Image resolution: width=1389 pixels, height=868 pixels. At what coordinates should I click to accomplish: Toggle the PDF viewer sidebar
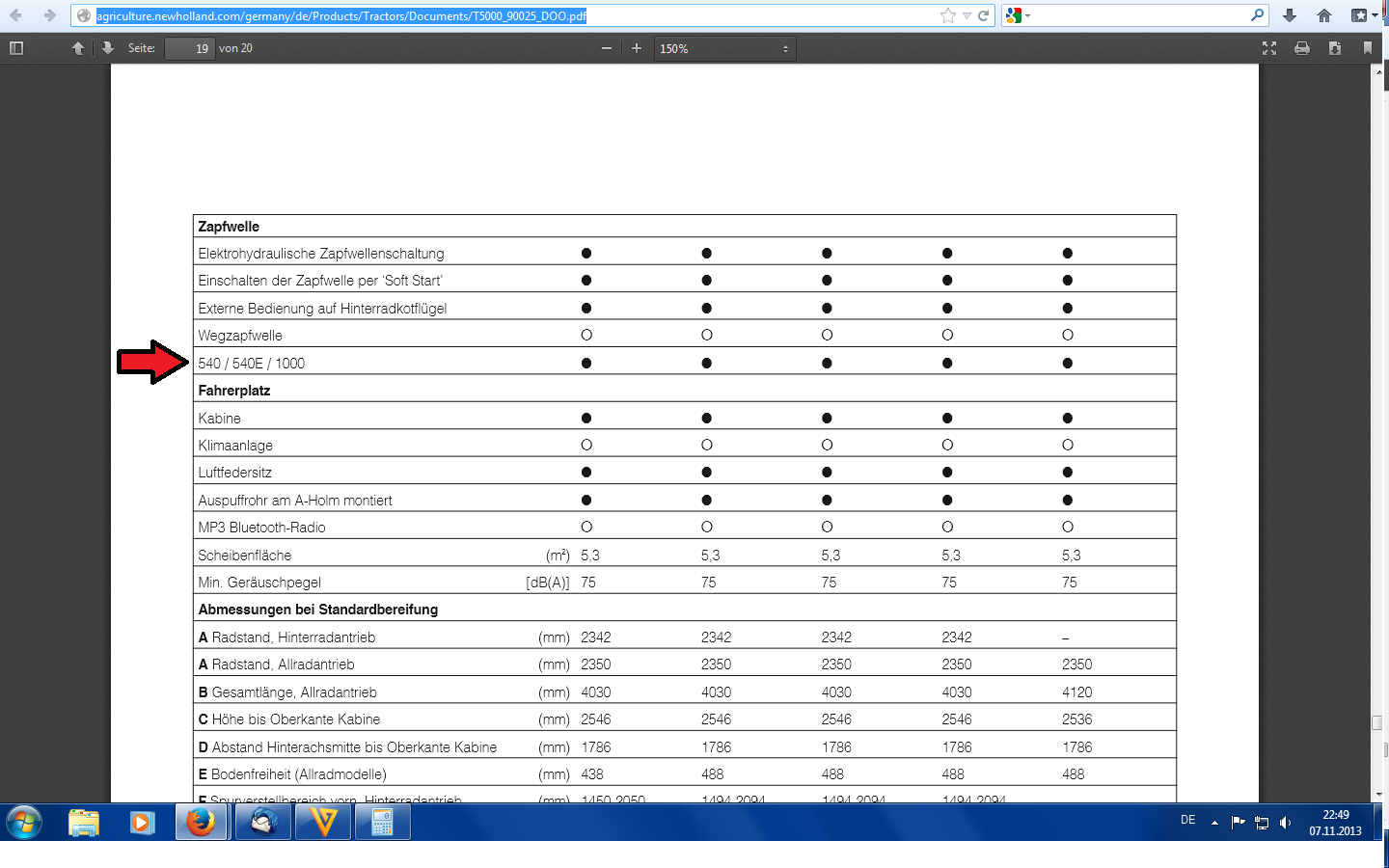(16, 48)
